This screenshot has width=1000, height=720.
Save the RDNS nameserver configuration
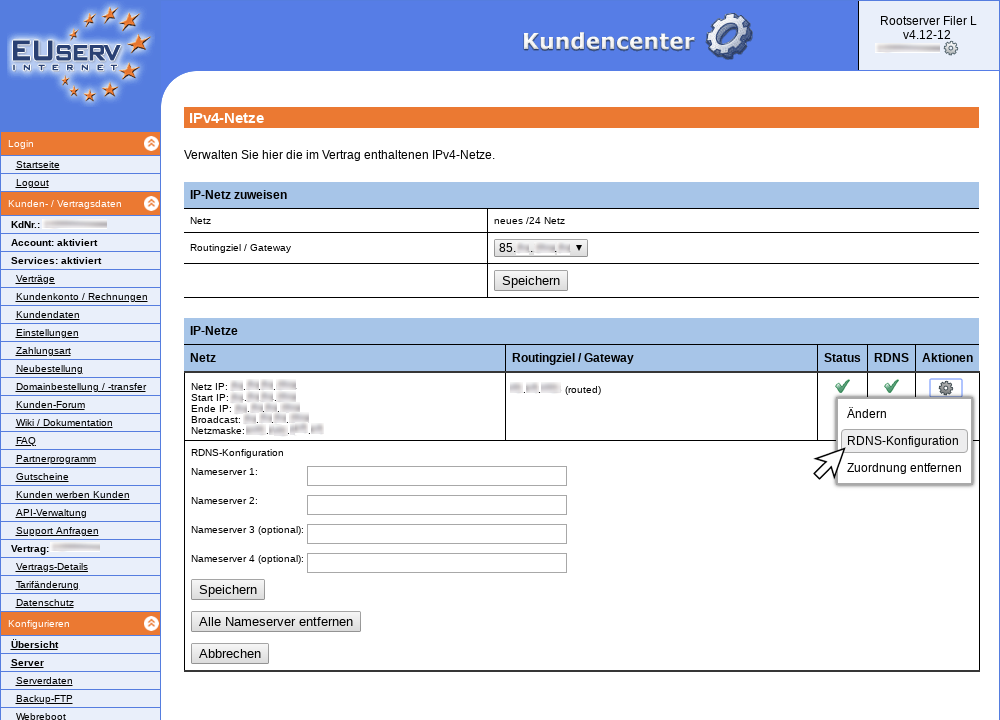pos(228,590)
